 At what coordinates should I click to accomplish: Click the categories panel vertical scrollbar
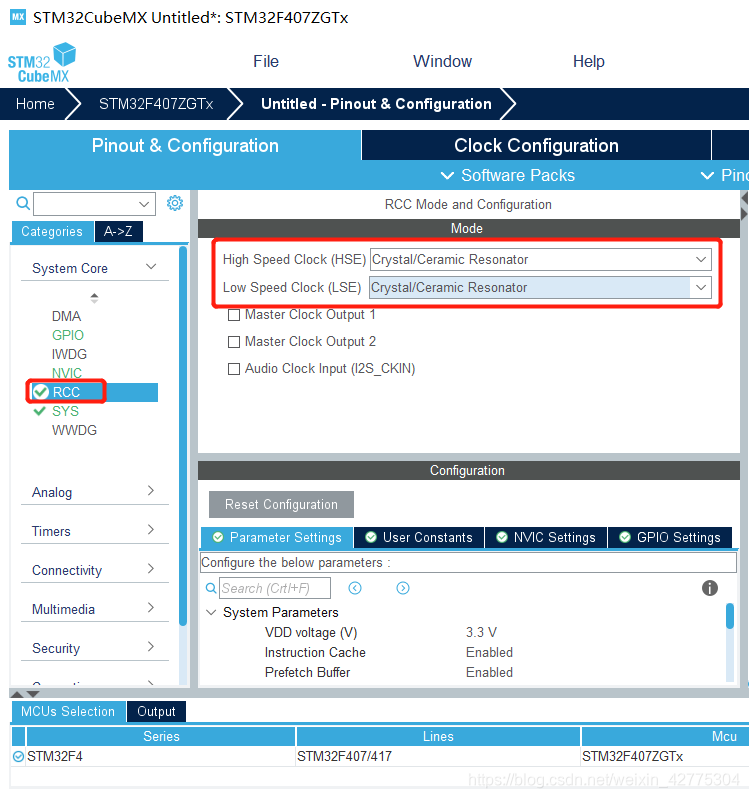tap(183, 436)
